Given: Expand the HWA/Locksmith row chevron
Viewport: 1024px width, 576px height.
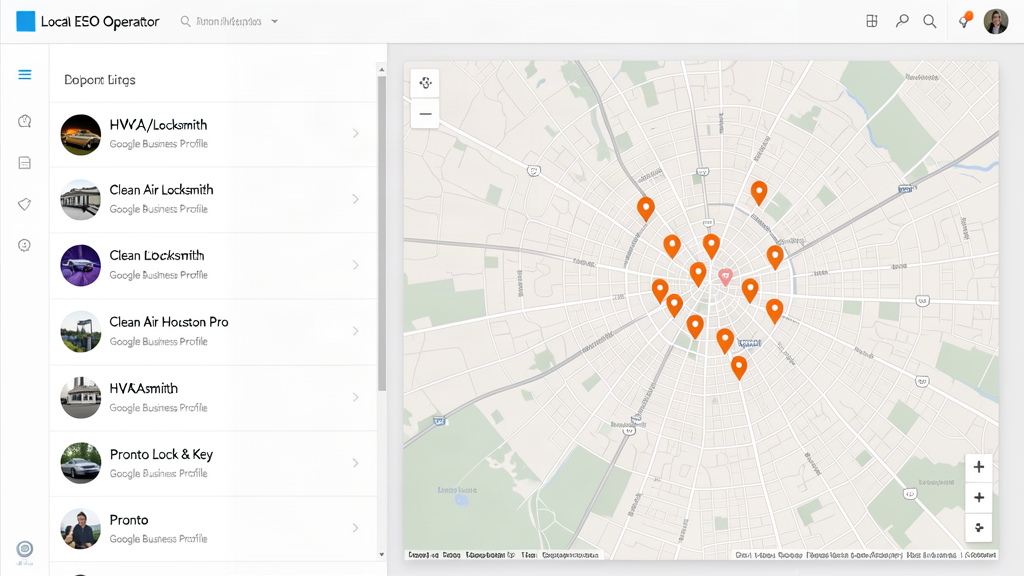Looking at the screenshot, I should click(x=355, y=133).
